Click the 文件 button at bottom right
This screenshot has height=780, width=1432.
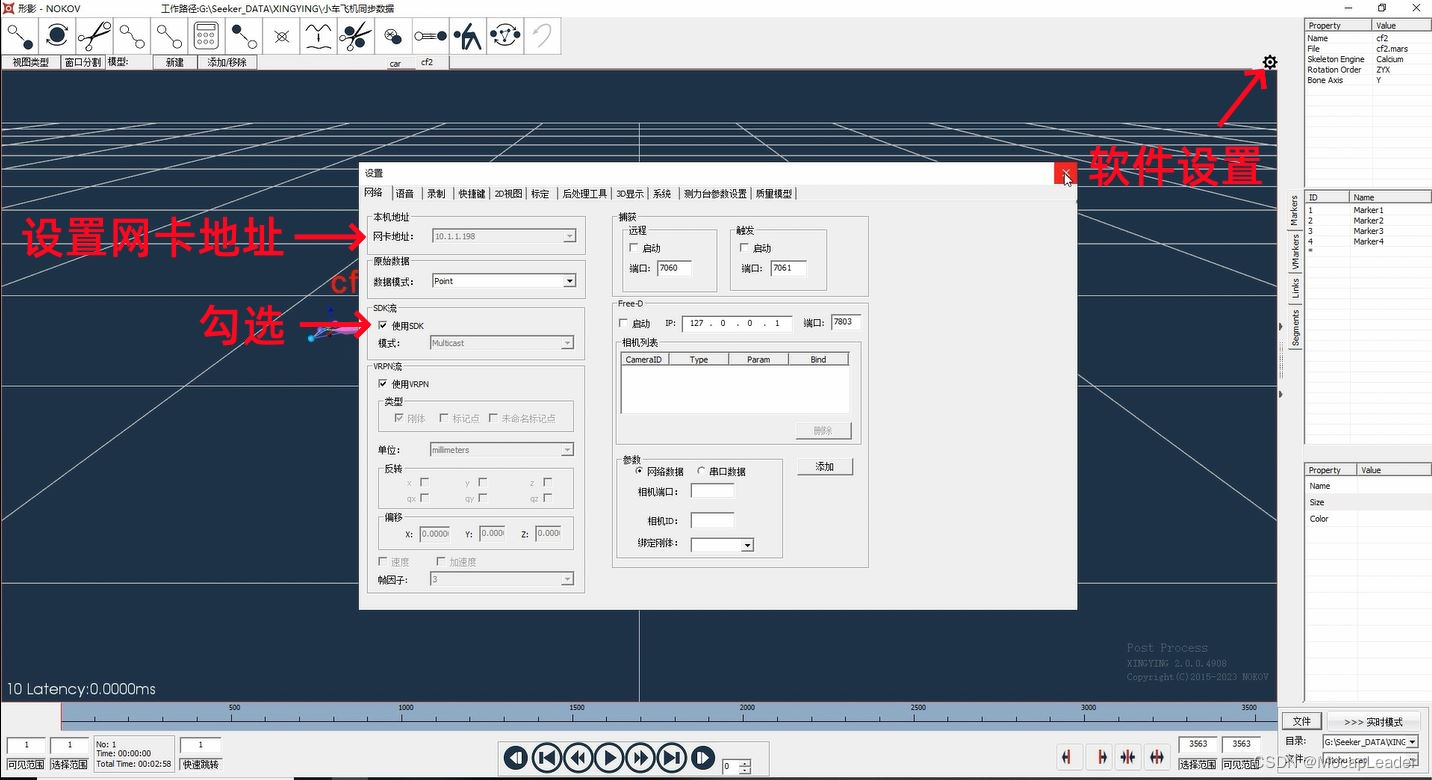[x=1301, y=721]
